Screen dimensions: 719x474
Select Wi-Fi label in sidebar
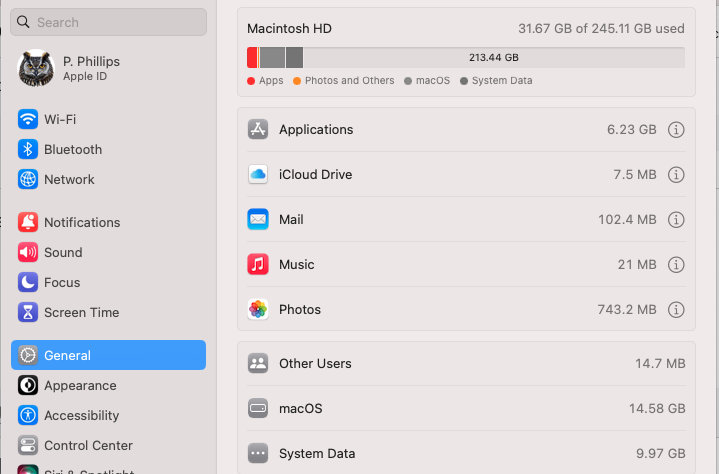(x=60, y=119)
